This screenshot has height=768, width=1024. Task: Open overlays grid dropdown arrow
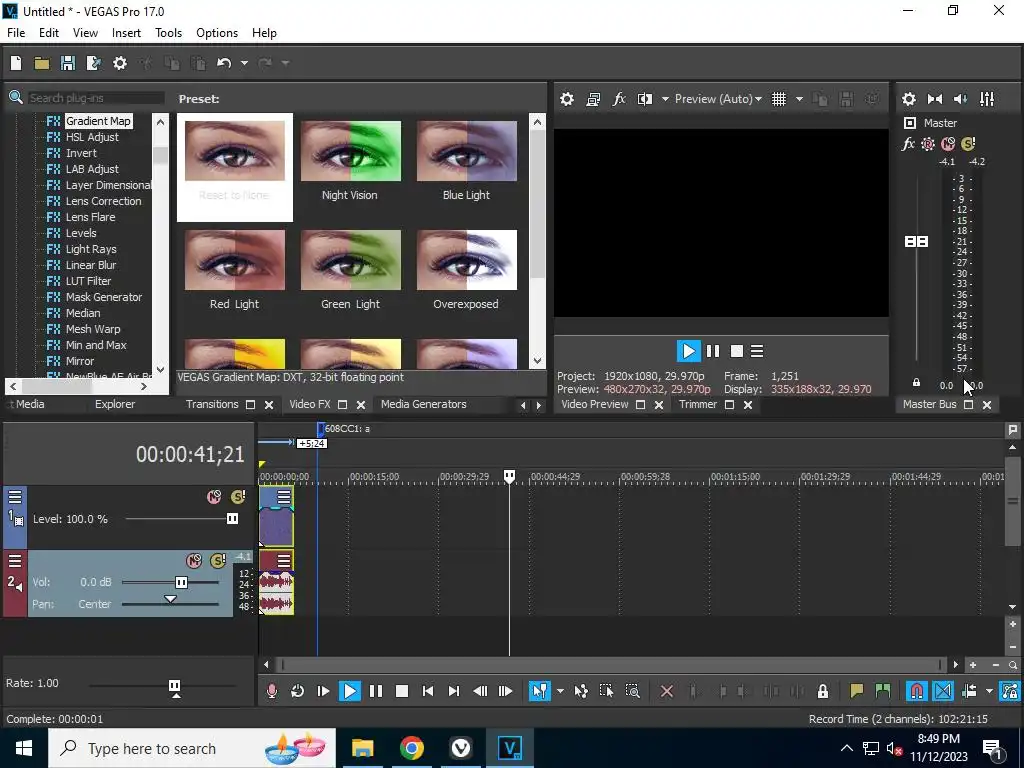coord(799,99)
